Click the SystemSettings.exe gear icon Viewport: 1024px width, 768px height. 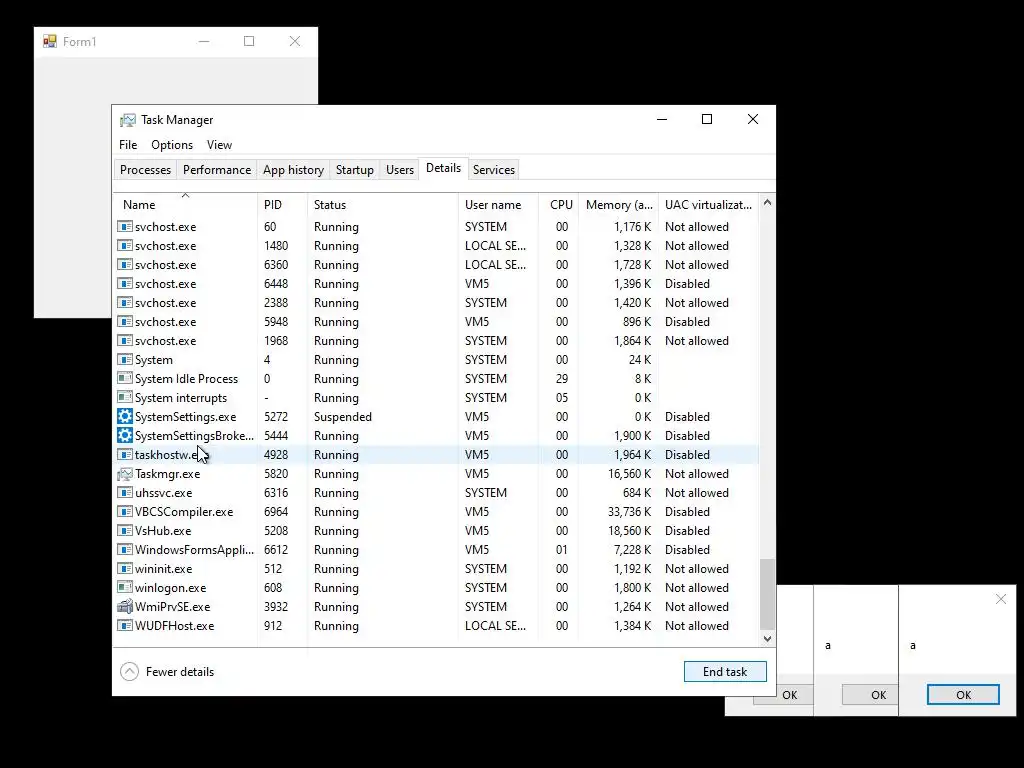click(125, 417)
